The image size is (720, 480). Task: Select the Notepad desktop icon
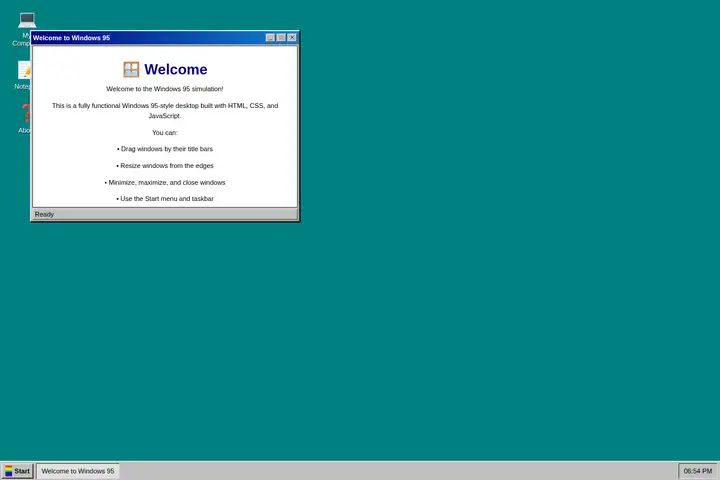point(23,75)
